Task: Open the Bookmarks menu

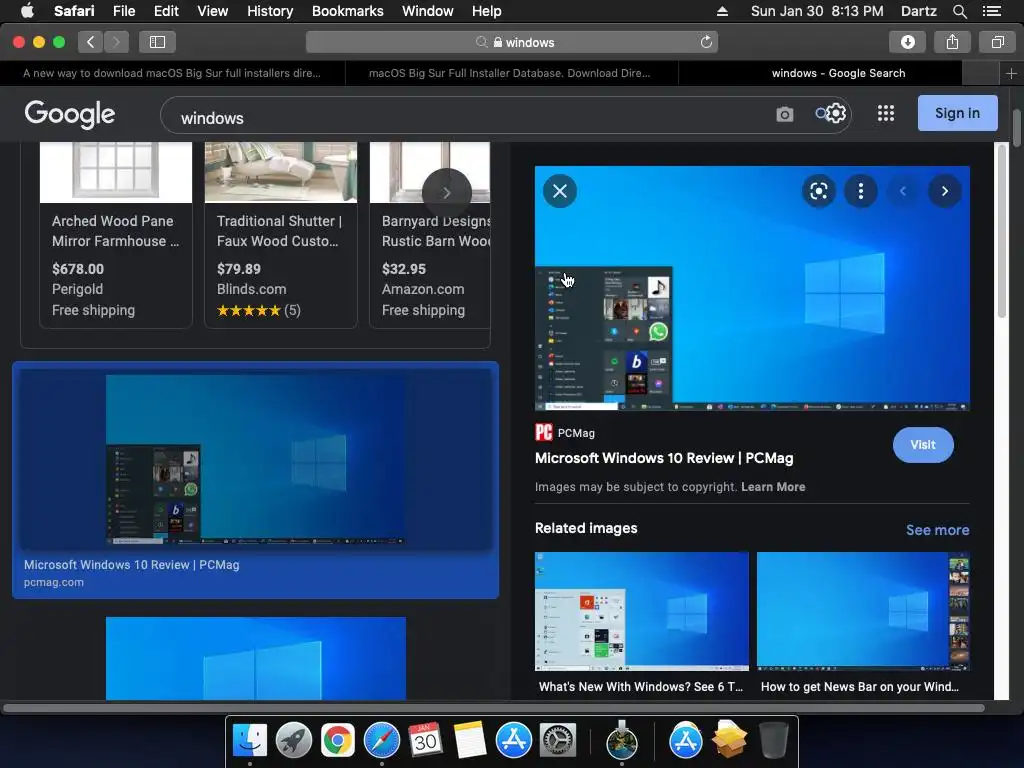Action: [347, 11]
